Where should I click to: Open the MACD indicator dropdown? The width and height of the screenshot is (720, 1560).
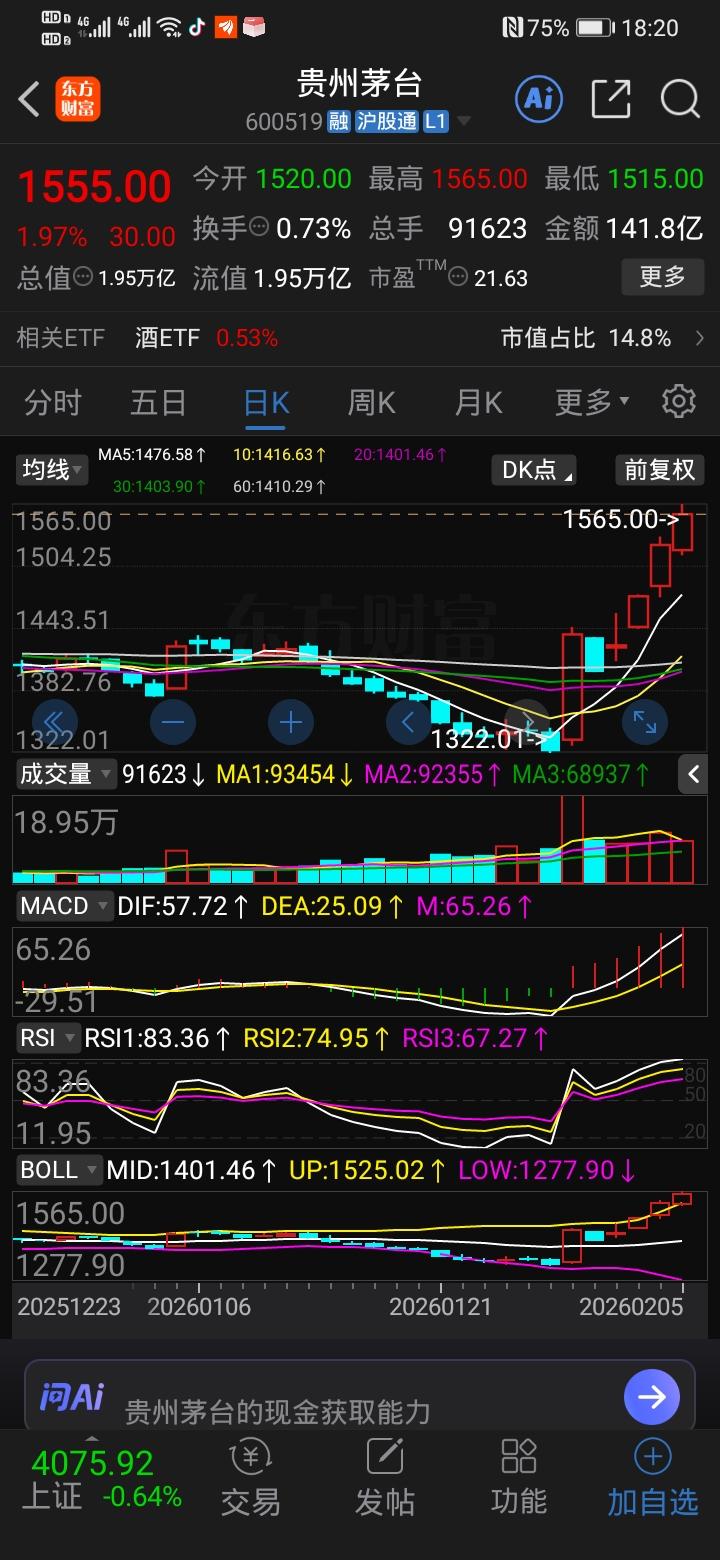[65, 906]
